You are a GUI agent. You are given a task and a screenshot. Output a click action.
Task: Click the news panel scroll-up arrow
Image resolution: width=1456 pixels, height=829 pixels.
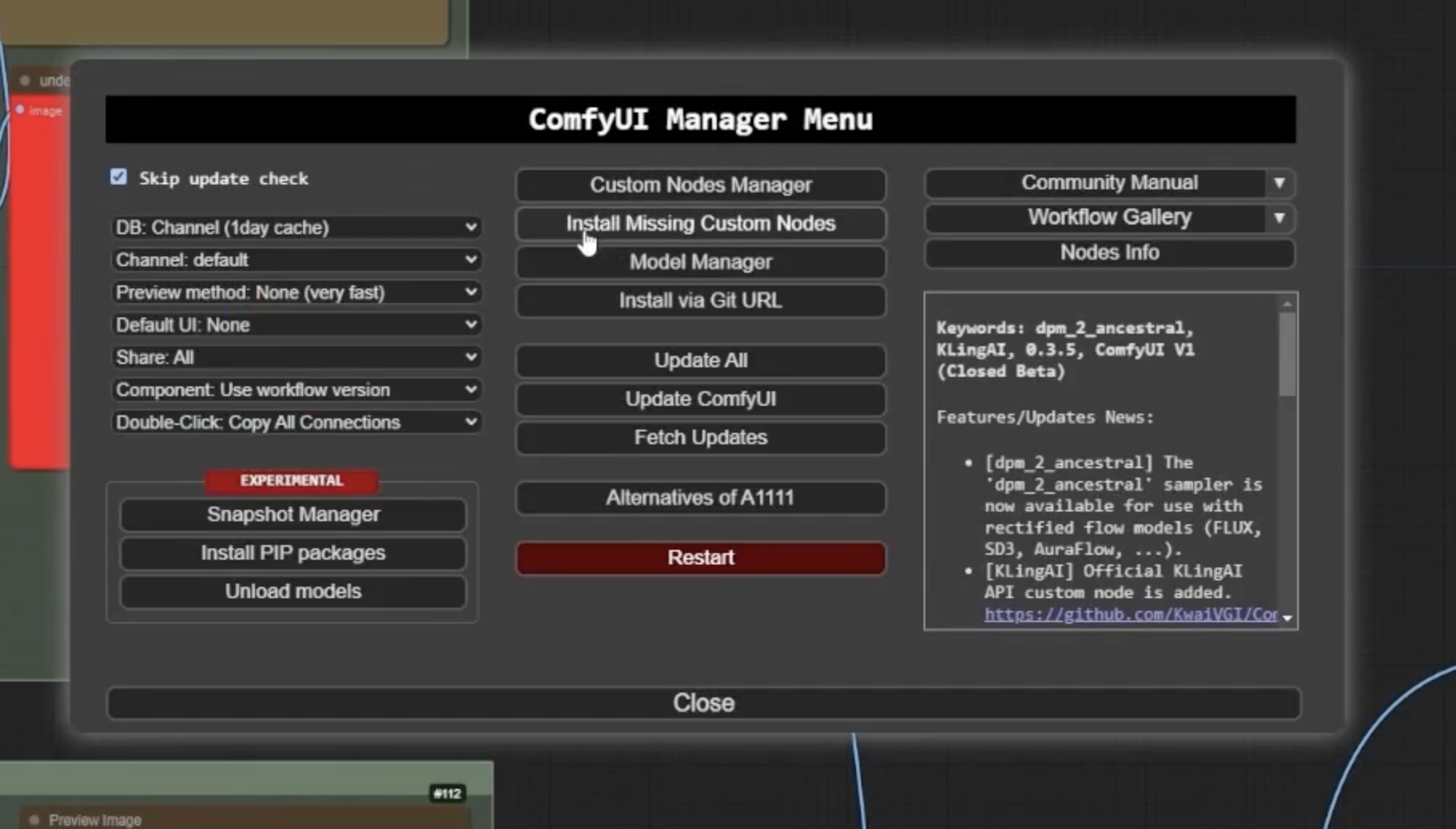(x=1288, y=304)
